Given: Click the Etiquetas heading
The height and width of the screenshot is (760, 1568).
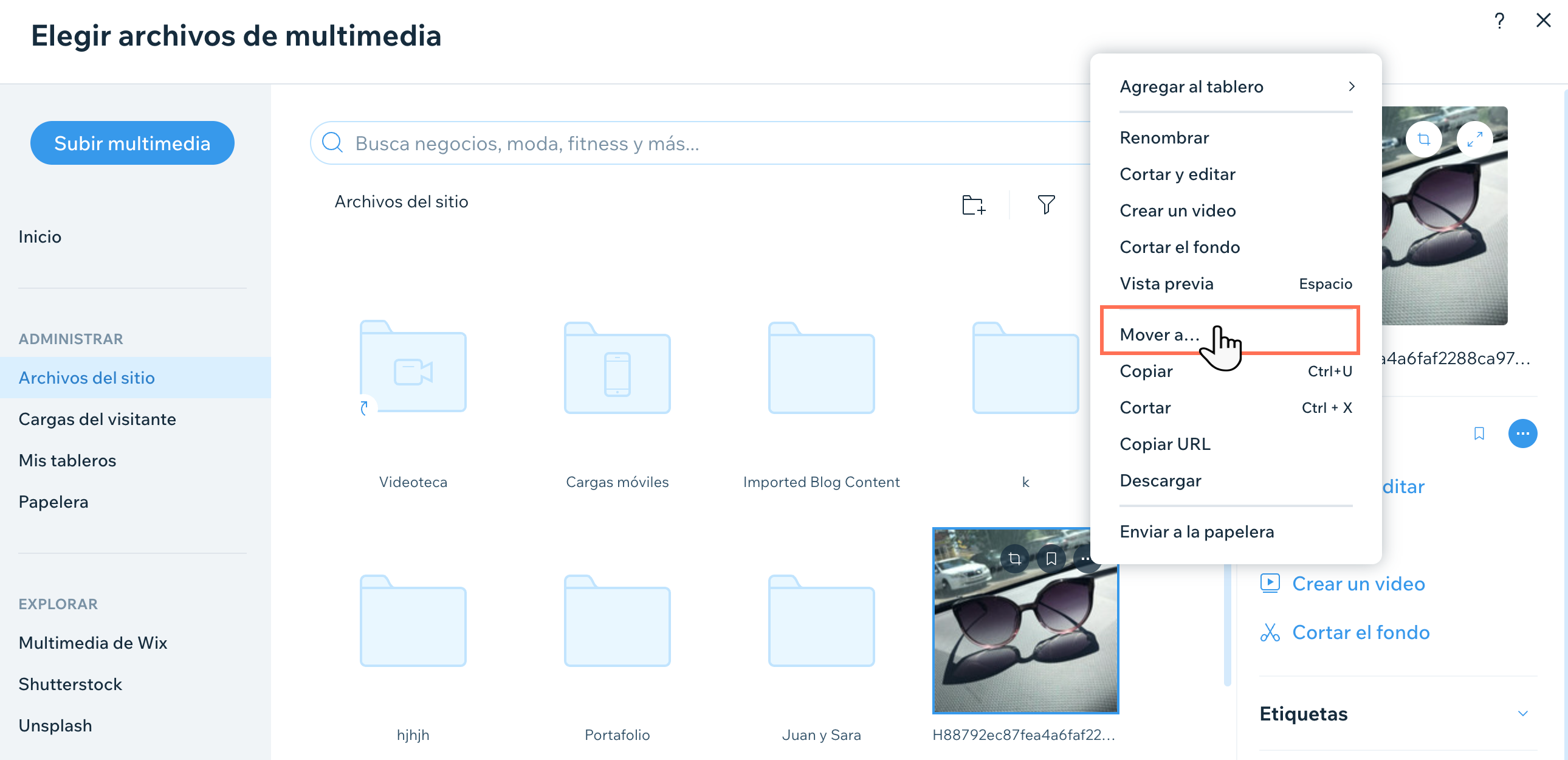Looking at the screenshot, I should pos(1303,713).
